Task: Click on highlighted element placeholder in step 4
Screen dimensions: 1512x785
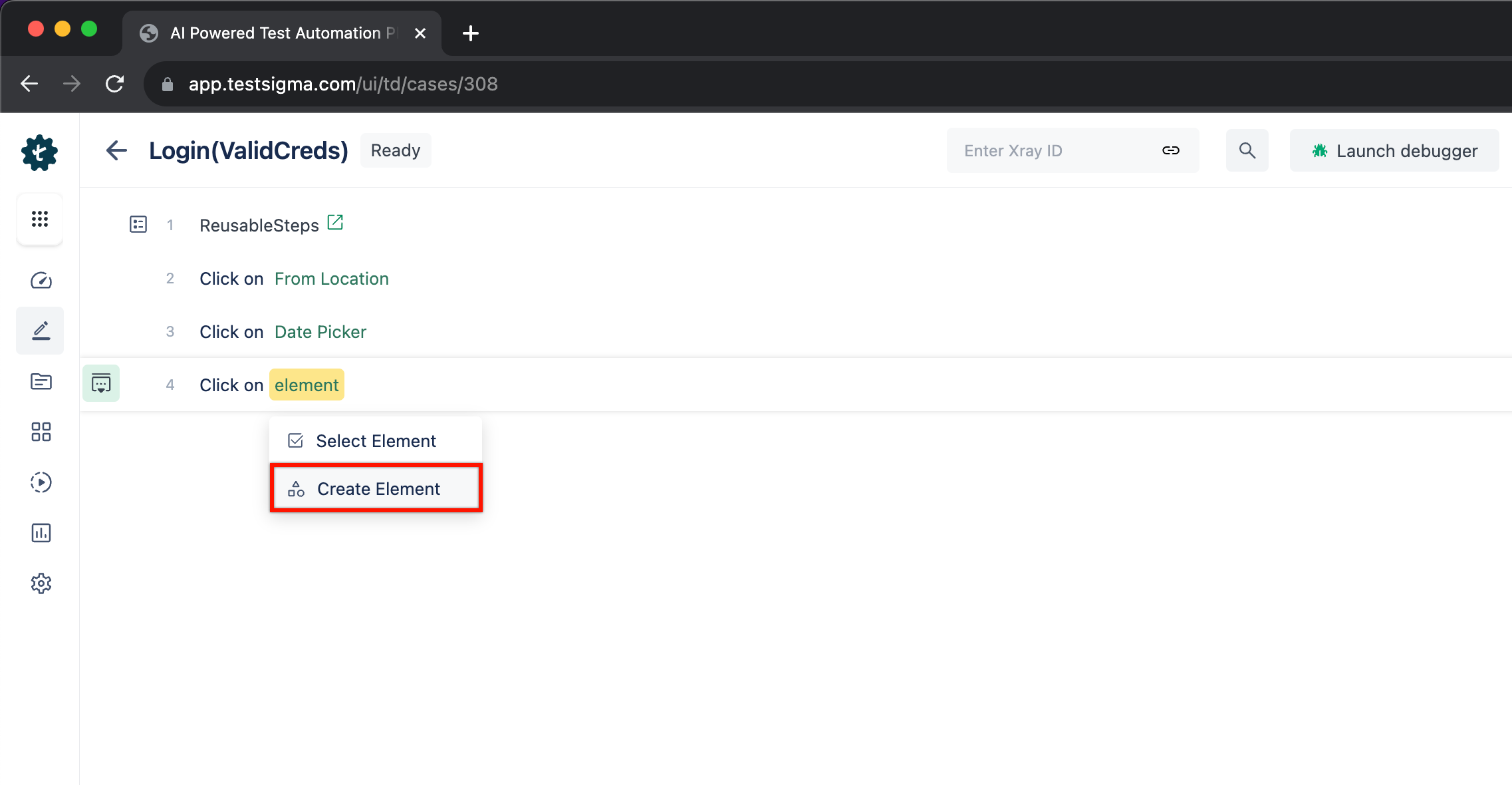Action: coord(306,385)
